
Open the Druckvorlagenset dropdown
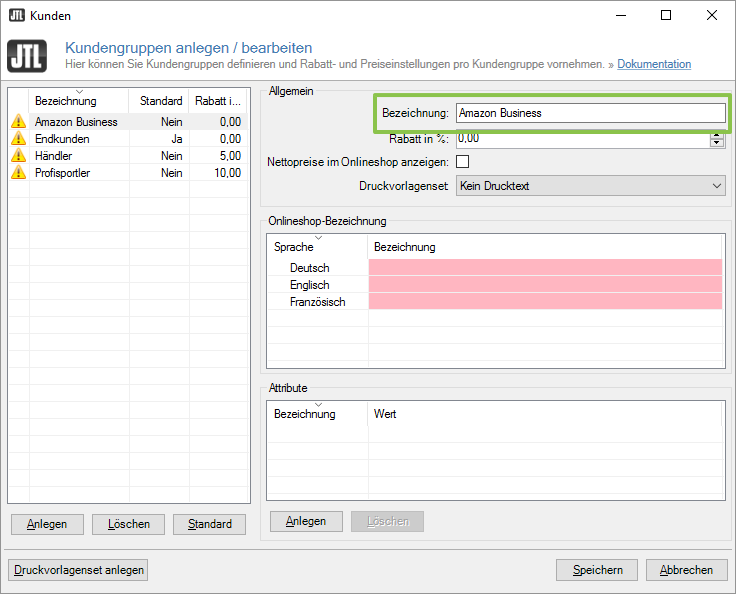590,186
